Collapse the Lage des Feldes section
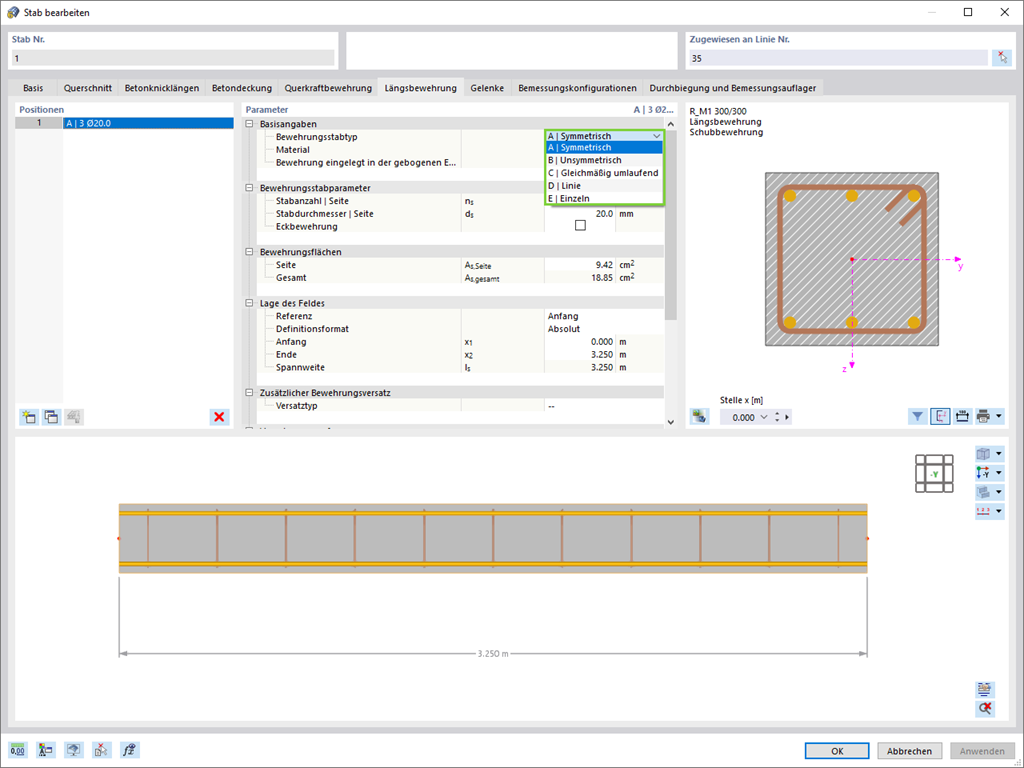Image resolution: width=1024 pixels, height=768 pixels. coord(249,303)
